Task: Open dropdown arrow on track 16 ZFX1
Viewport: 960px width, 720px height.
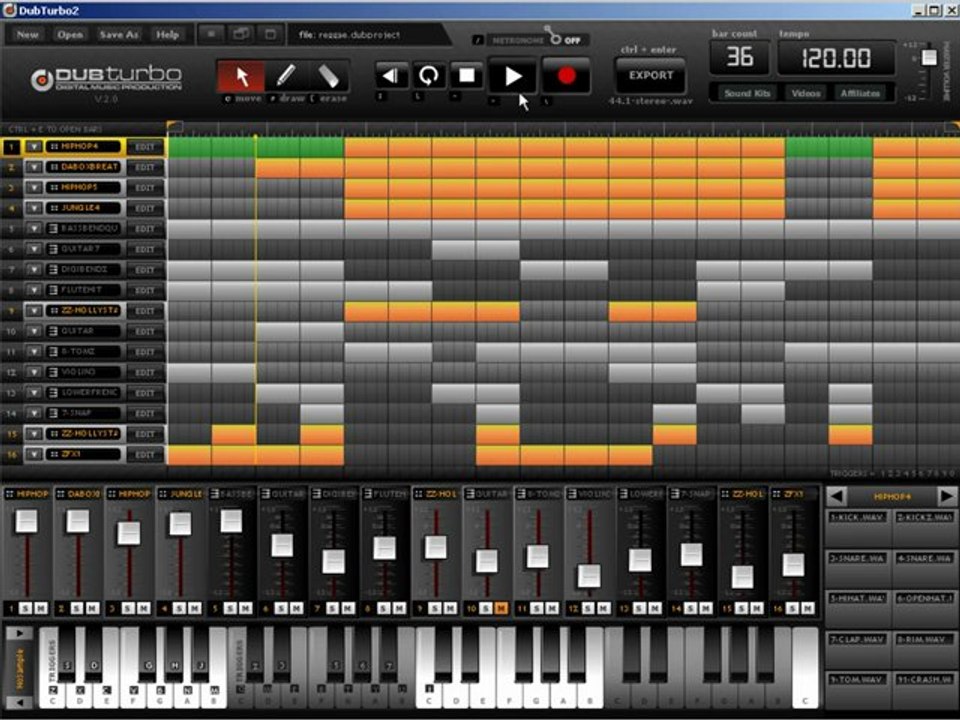Action: point(34,454)
